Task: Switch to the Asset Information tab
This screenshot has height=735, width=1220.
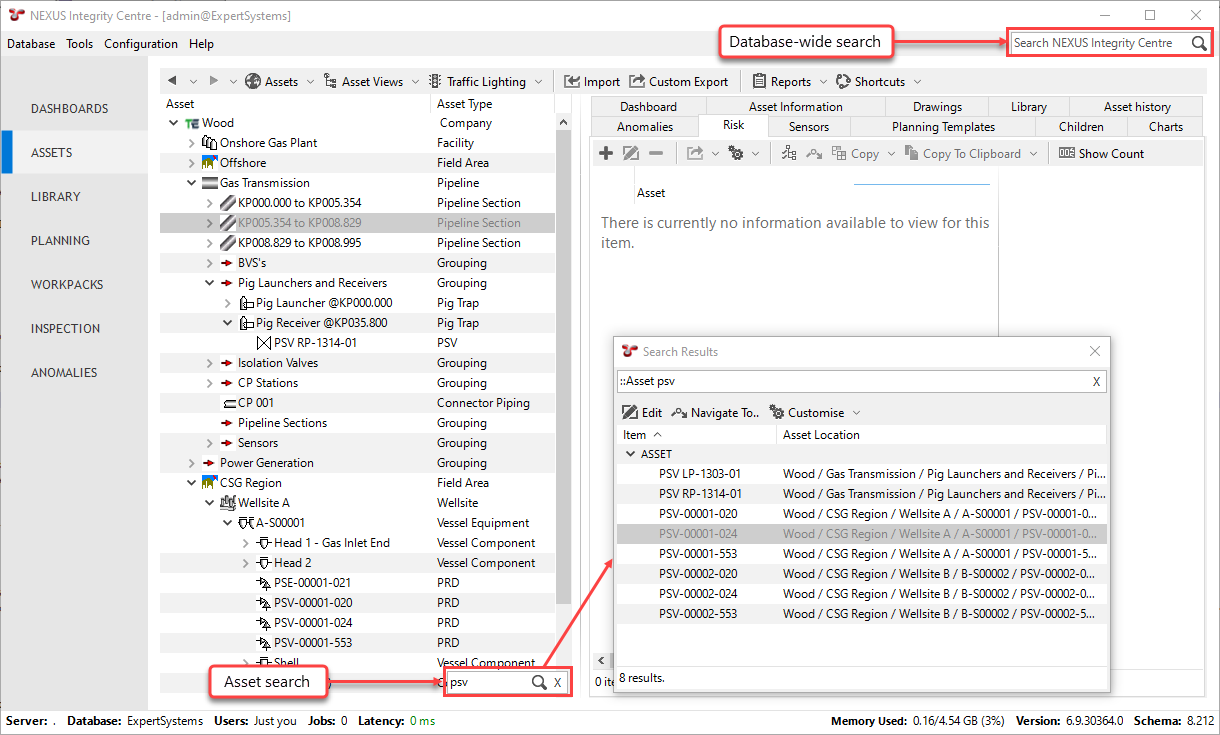Action: click(795, 106)
